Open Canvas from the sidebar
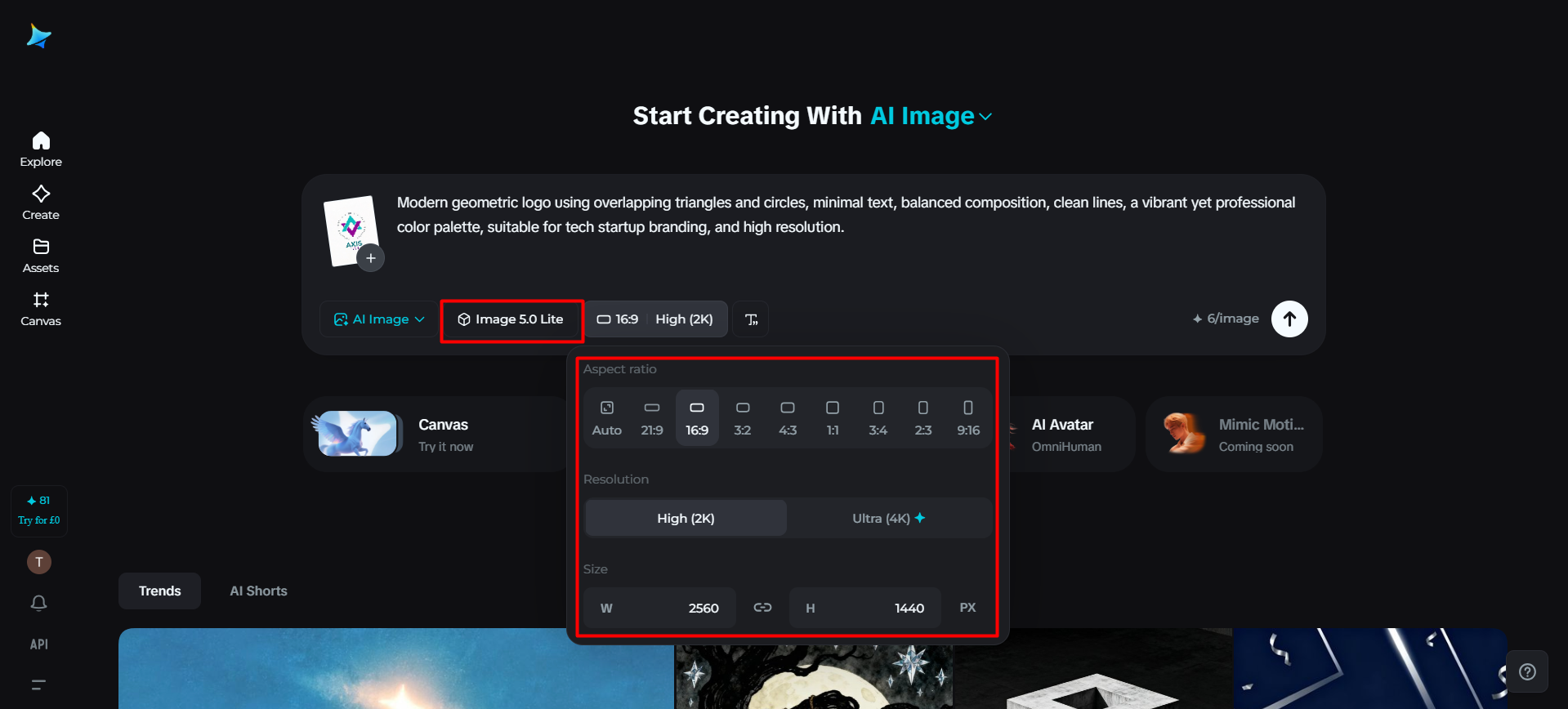The width and height of the screenshot is (1568, 709). pos(41,309)
